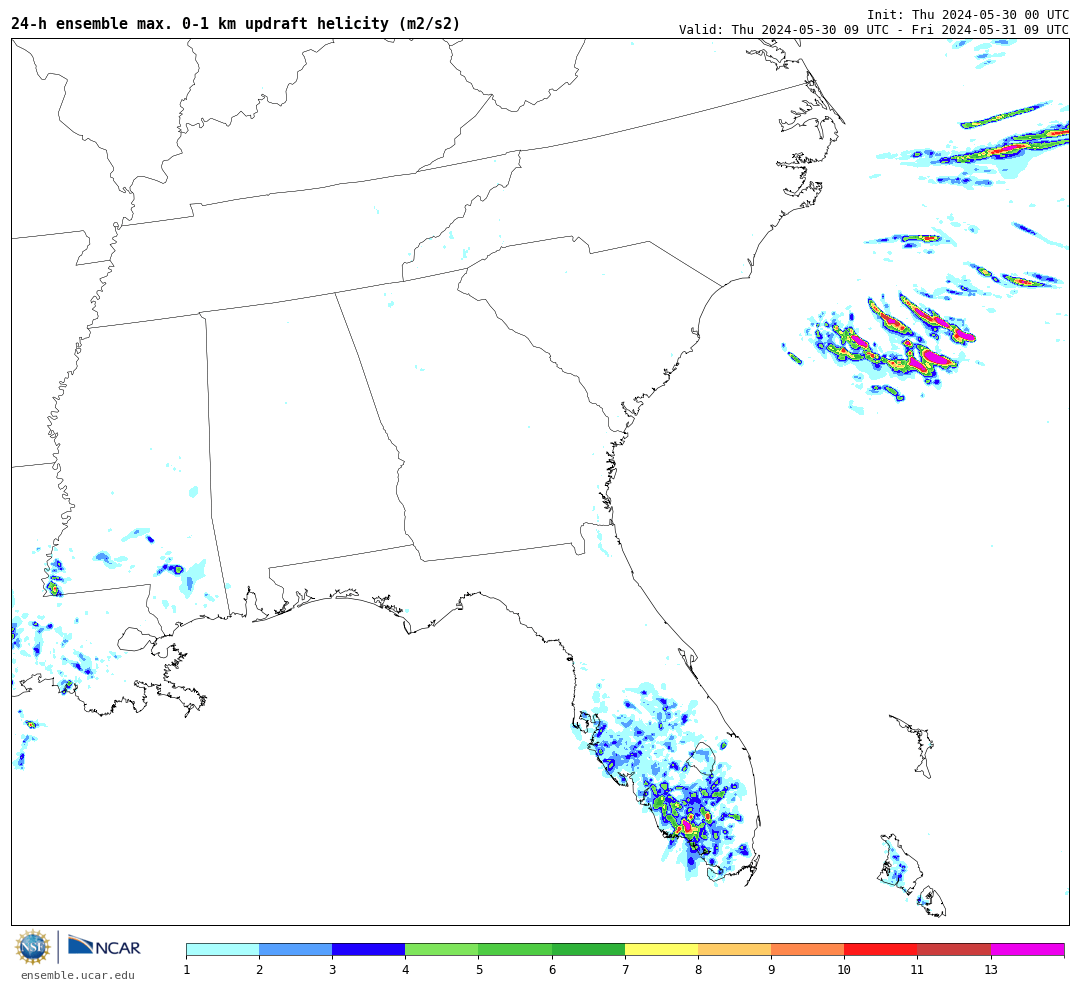Click the magenta 13+ colorbar segment
The image size is (1080, 988).
tap(1027, 949)
